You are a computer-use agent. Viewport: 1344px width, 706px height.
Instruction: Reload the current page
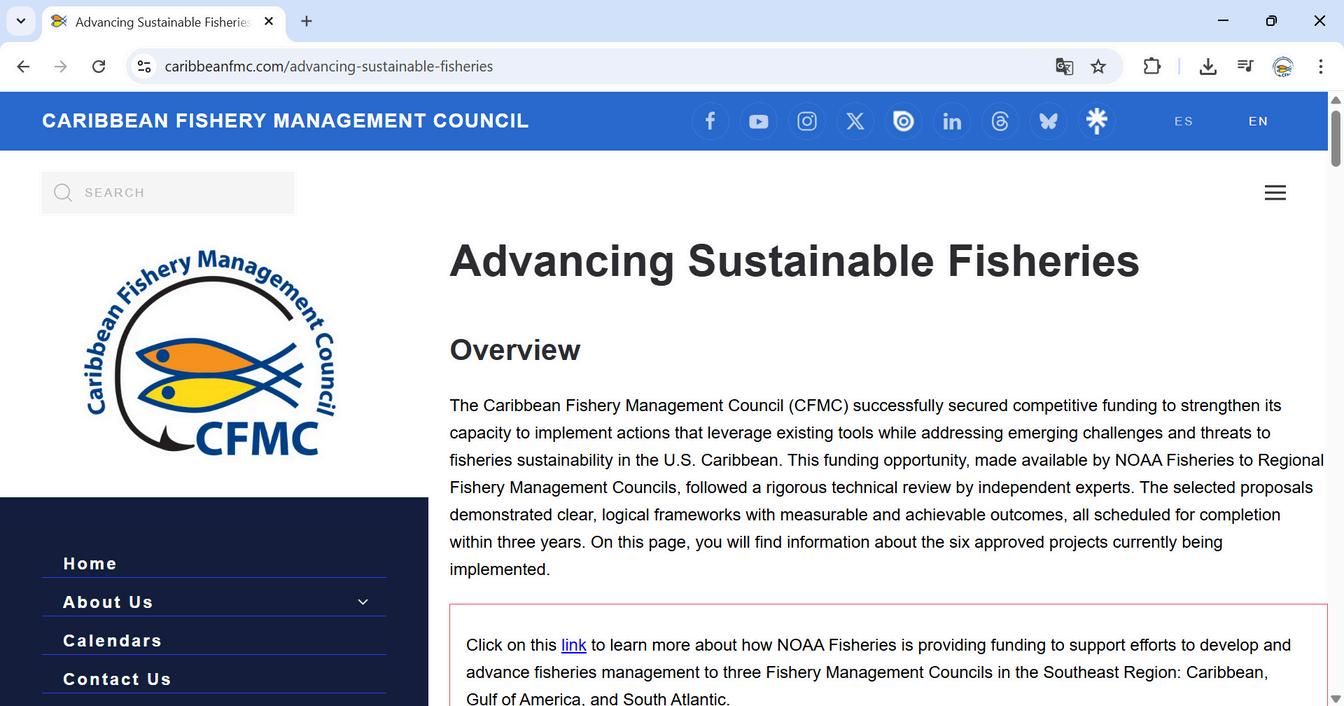98,66
